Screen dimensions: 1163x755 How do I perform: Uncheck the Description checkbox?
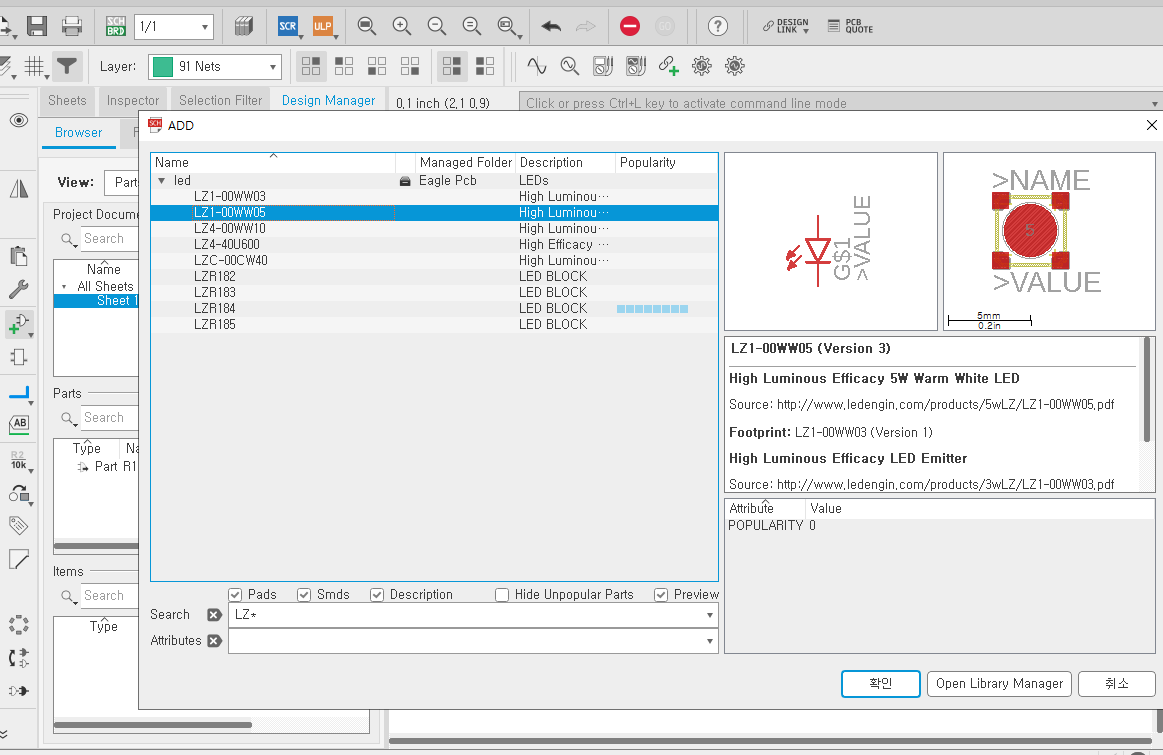coord(377,595)
